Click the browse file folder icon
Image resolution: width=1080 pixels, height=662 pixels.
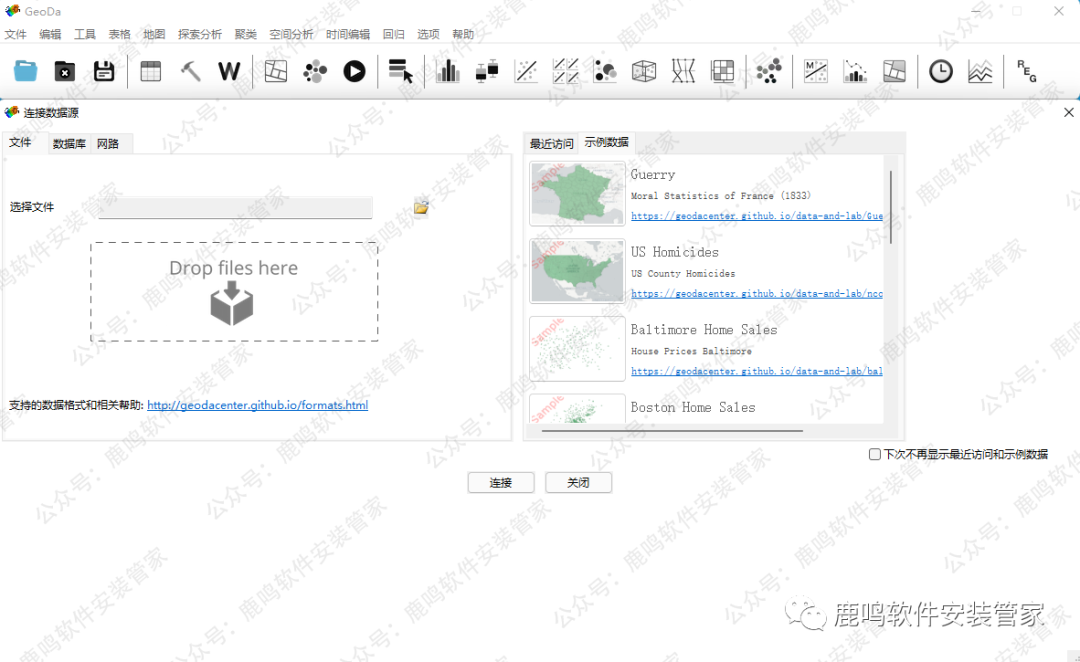(x=421, y=208)
